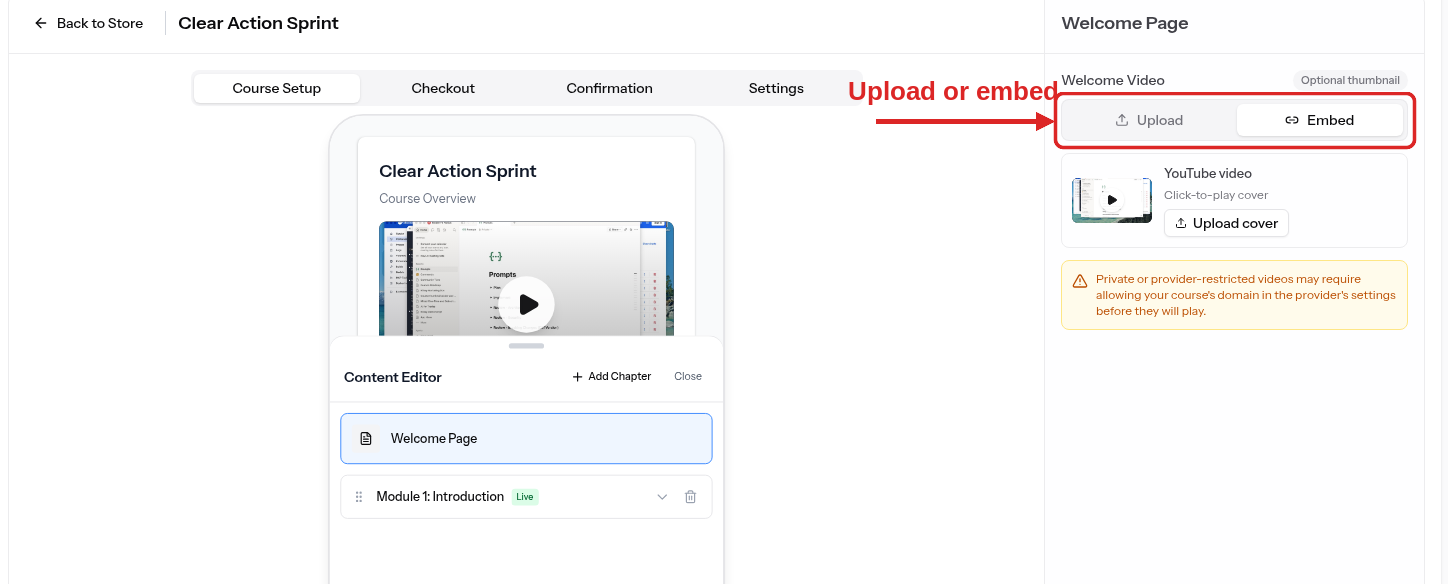The width and height of the screenshot is (1448, 584).
Task: Delete Module 1 using trash icon
Action: pyautogui.click(x=690, y=497)
